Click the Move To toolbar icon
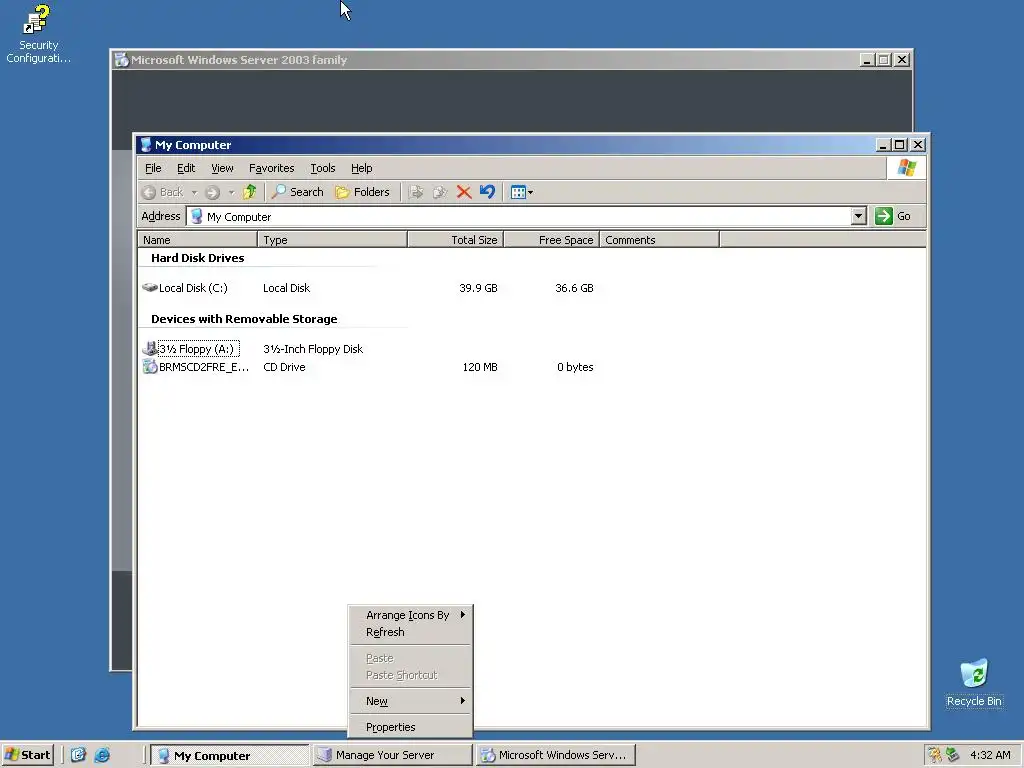 415,192
